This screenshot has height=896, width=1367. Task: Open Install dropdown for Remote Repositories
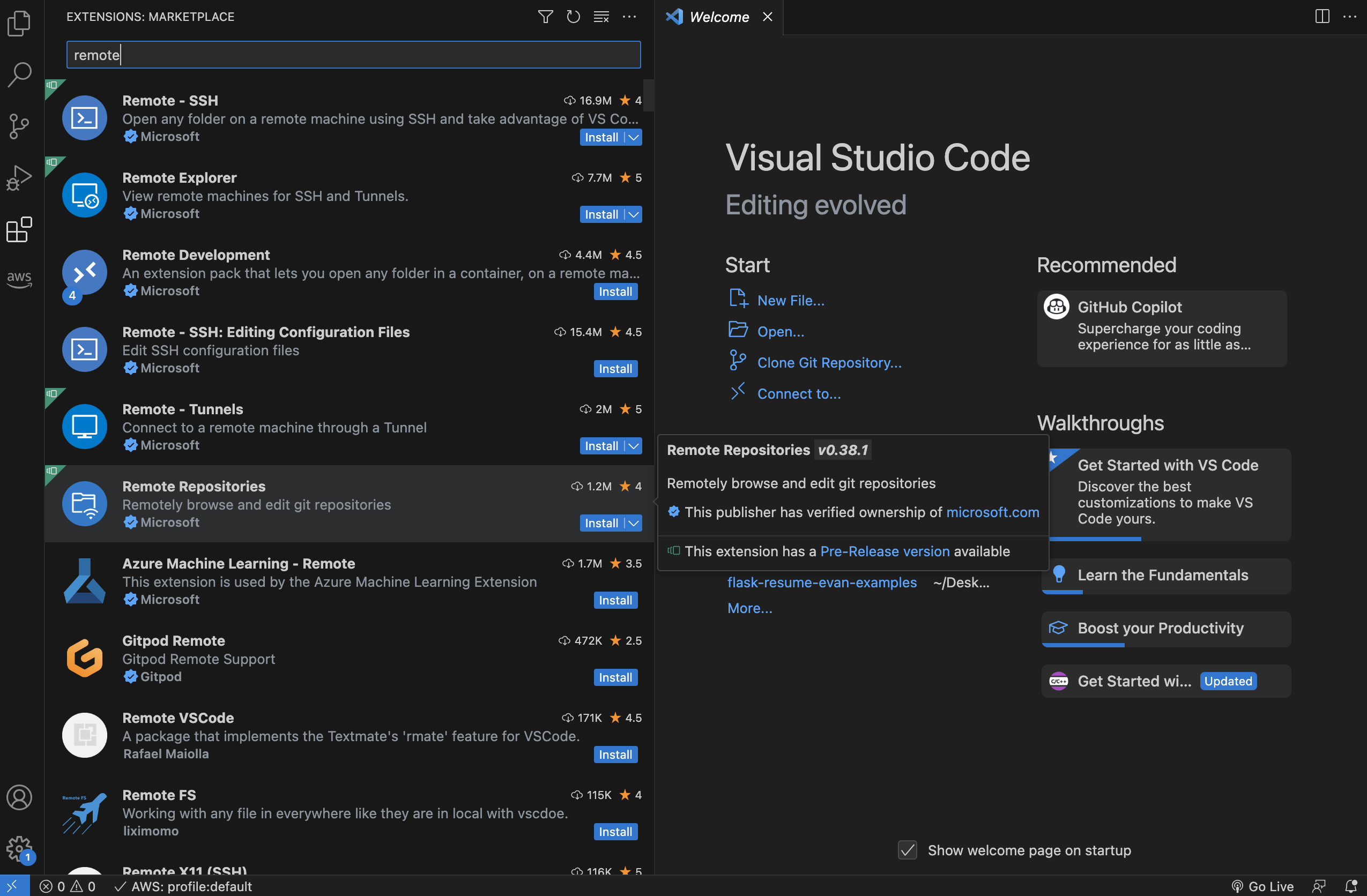click(634, 524)
